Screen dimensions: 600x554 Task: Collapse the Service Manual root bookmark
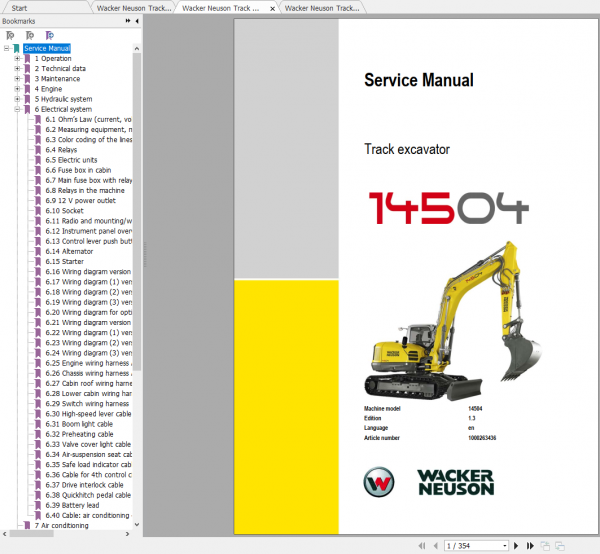7,48
